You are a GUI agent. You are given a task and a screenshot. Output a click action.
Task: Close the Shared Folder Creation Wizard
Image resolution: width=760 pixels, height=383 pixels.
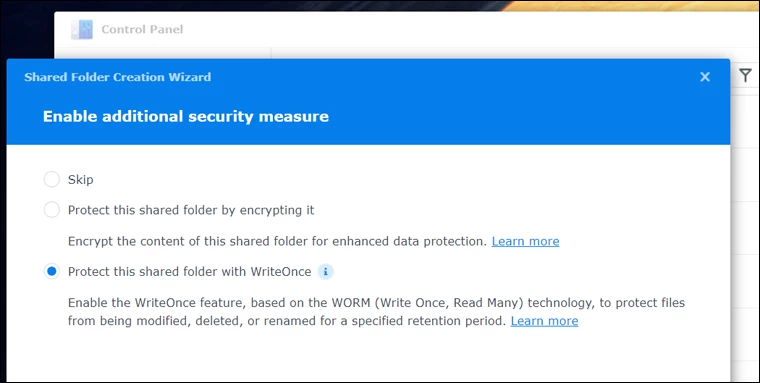(705, 77)
